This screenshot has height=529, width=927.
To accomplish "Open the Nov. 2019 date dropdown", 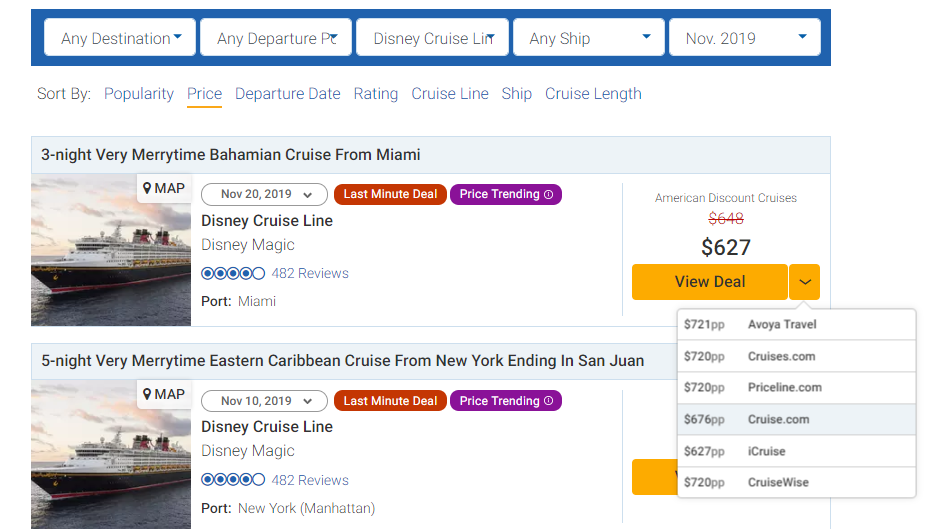I will click(x=745, y=38).
